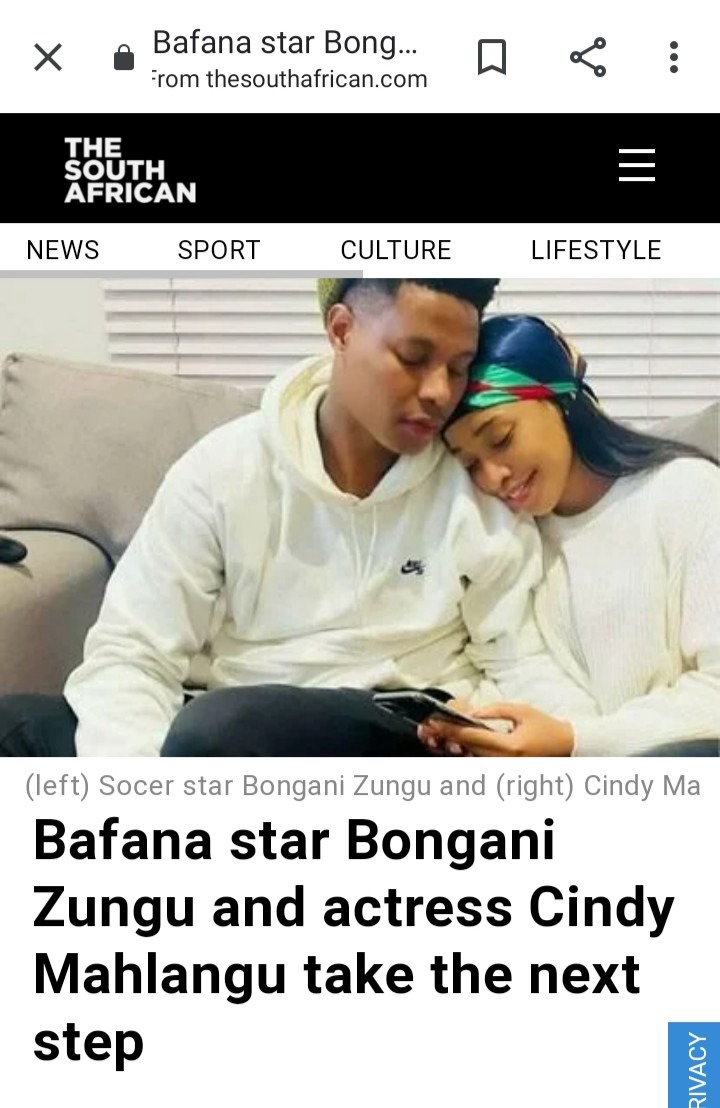Open the hamburger site menu
This screenshot has height=1108, width=720.
(x=637, y=165)
